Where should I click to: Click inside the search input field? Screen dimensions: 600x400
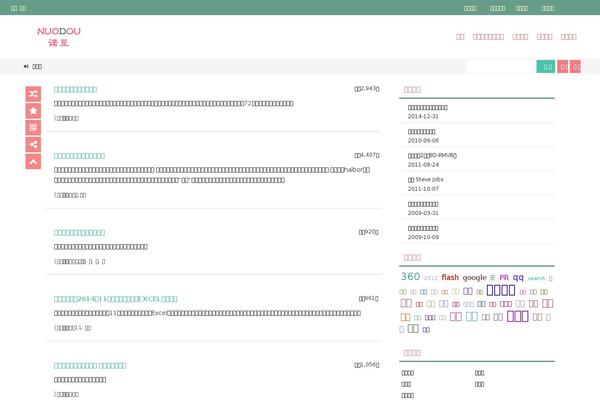click(x=500, y=67)
